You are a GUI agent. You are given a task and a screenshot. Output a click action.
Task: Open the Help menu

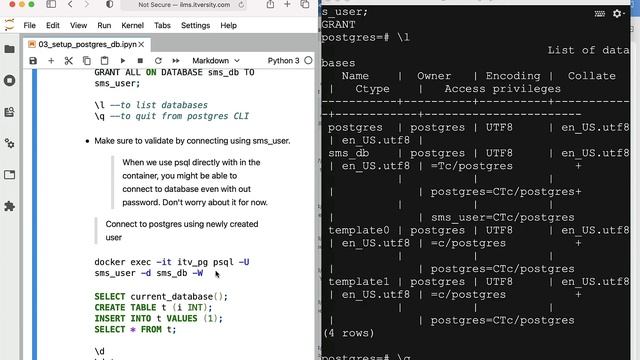(x=228, y=25)
